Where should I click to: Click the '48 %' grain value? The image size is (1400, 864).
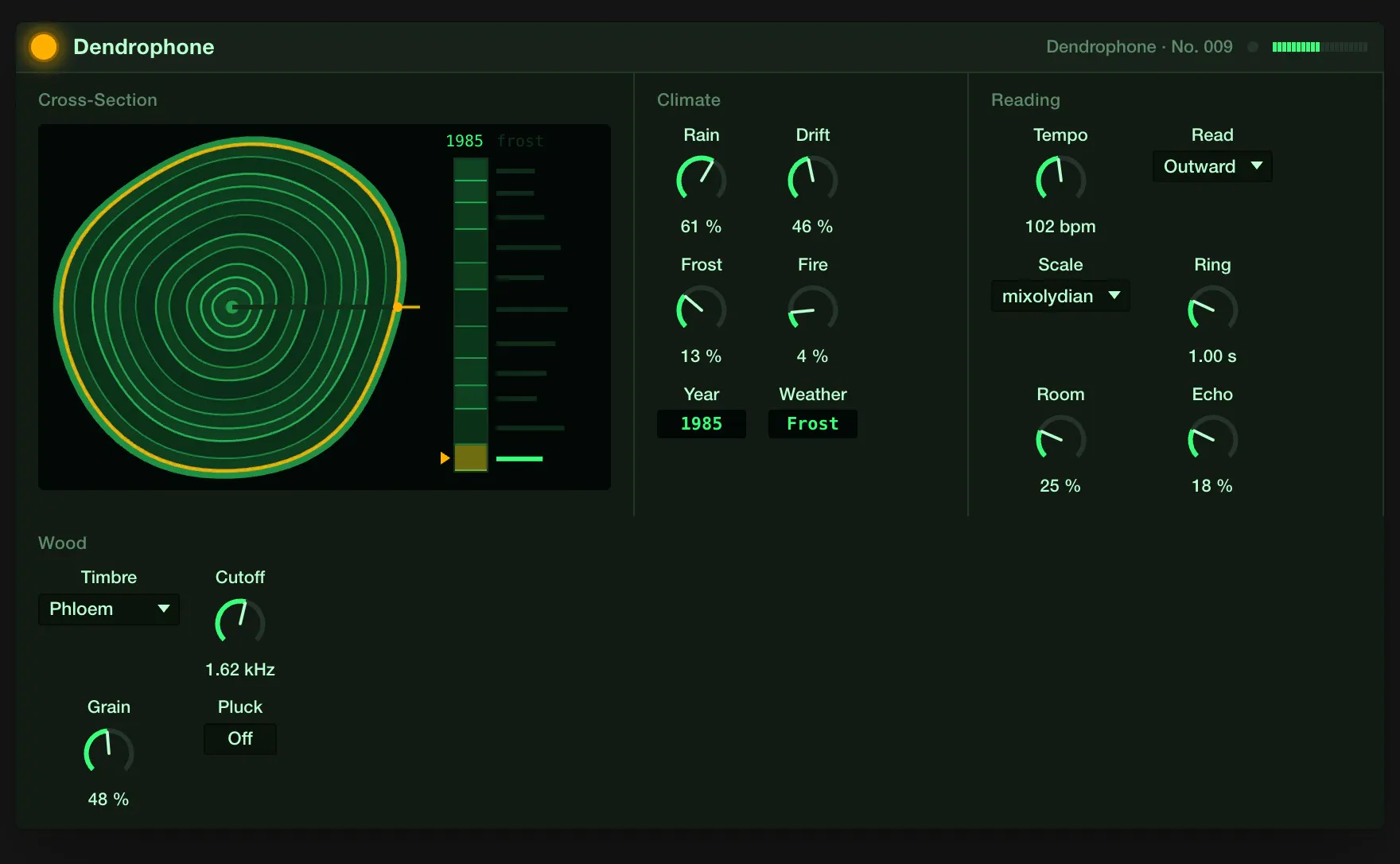(x=109, y=800)
